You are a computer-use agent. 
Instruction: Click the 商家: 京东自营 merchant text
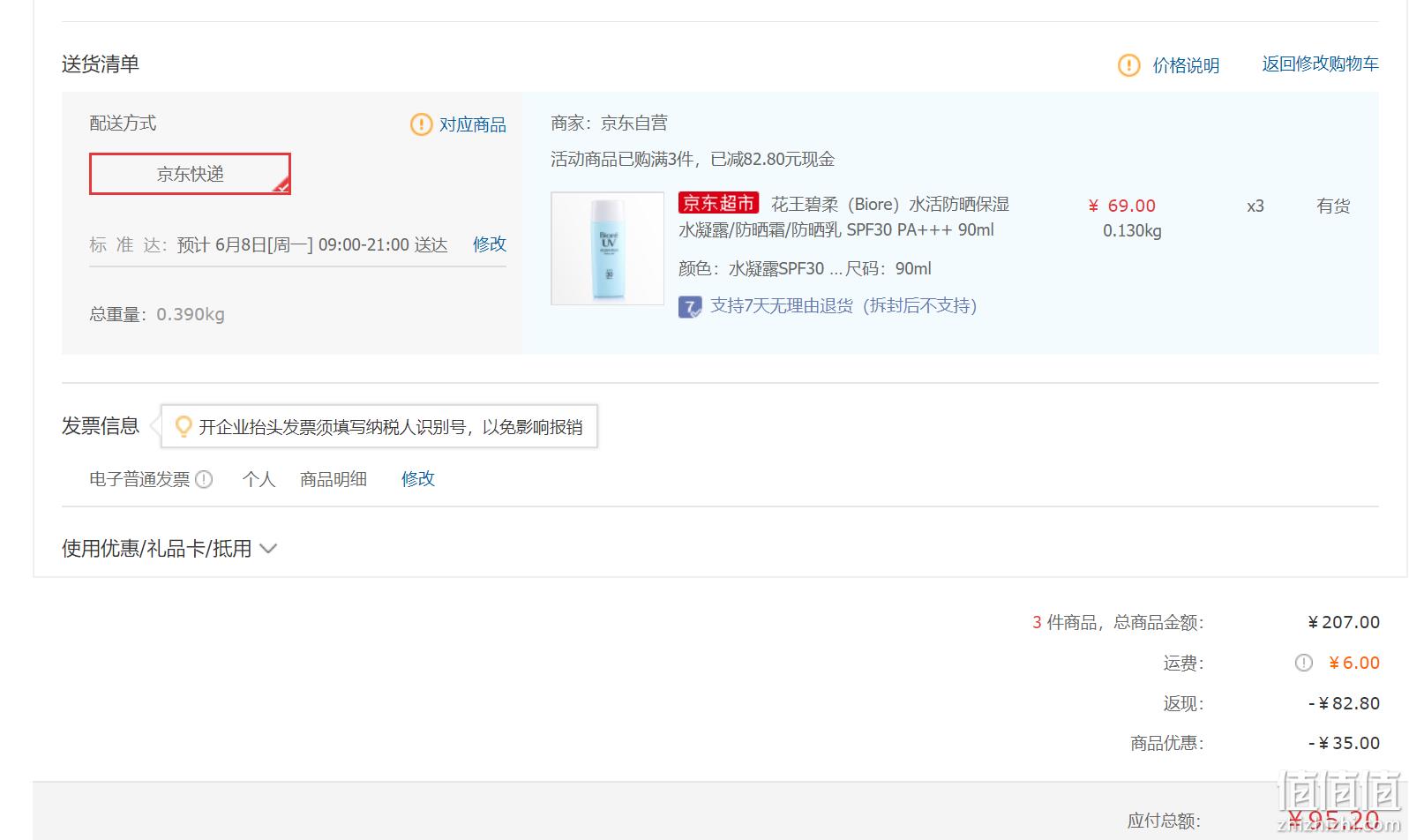click(609, 123)
